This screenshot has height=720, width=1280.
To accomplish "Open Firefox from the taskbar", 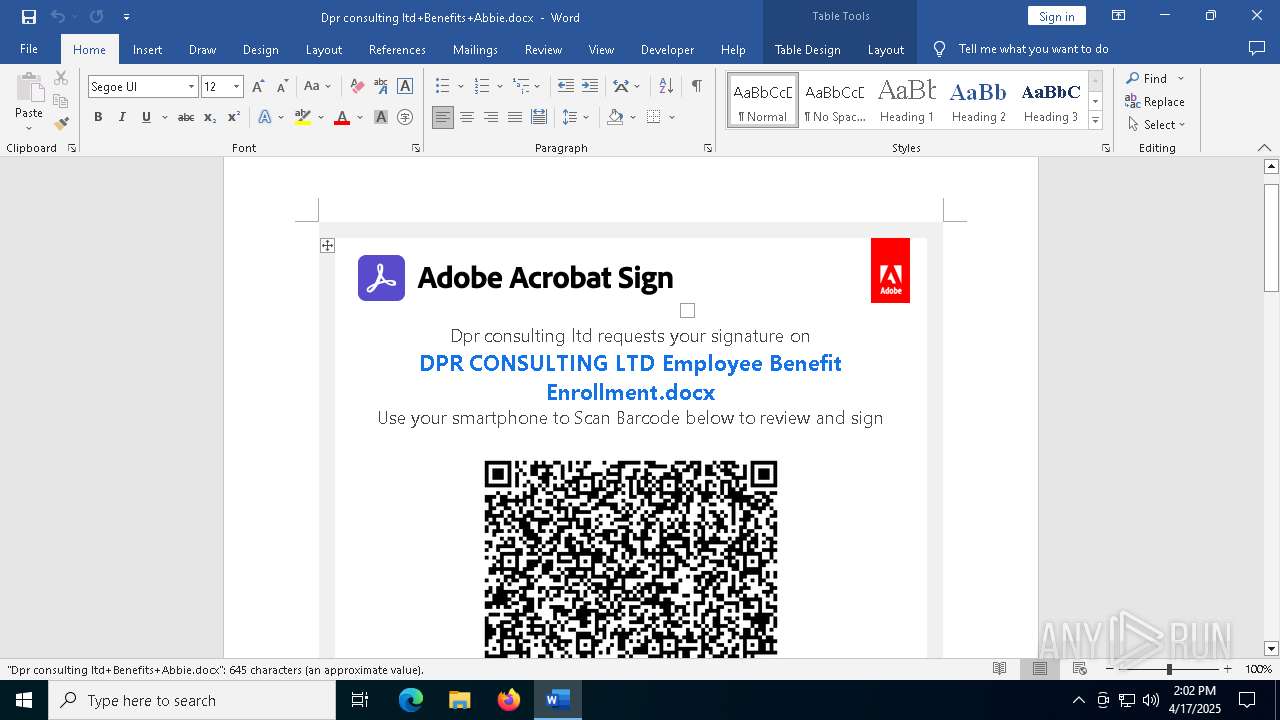I will [509, 700].
